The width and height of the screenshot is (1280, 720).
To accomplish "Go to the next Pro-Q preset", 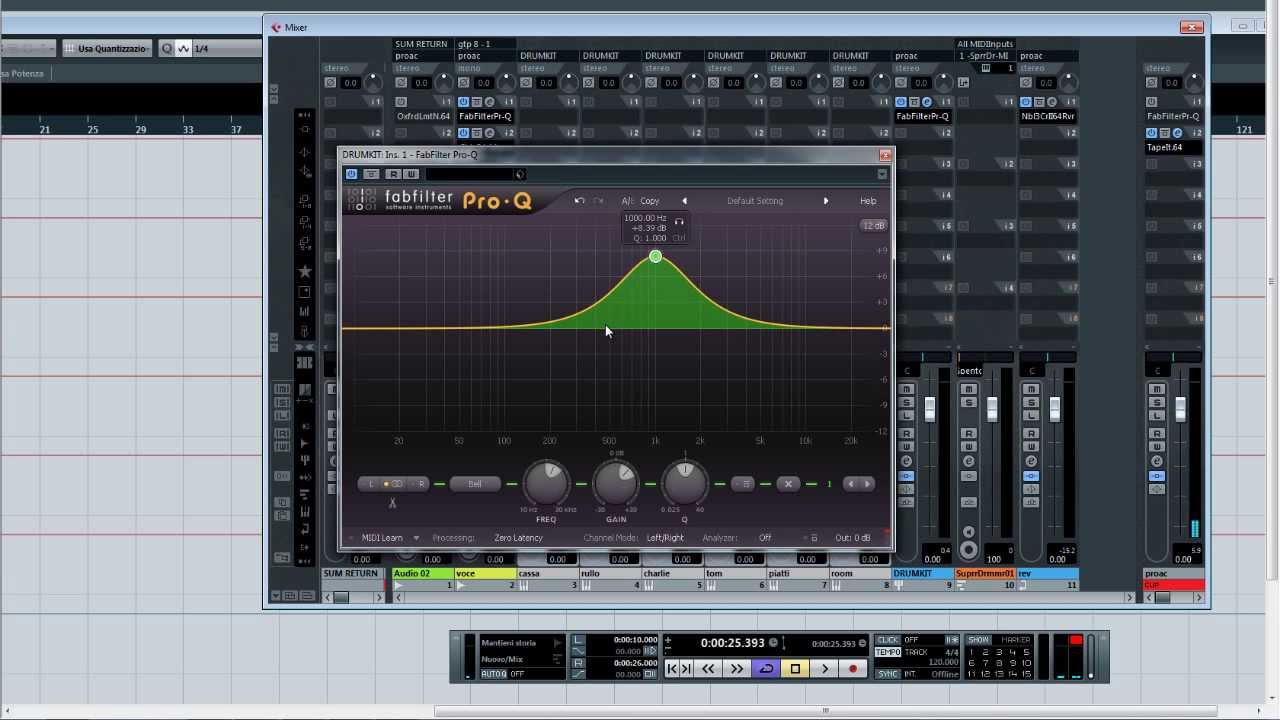I will [825, 201].
